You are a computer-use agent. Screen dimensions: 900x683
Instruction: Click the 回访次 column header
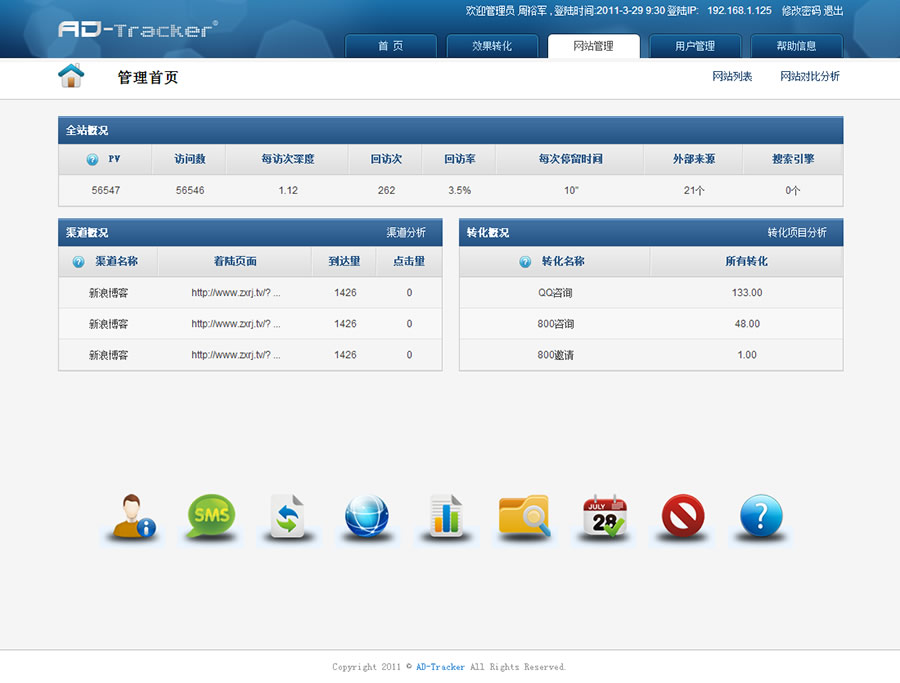point(386,159)
